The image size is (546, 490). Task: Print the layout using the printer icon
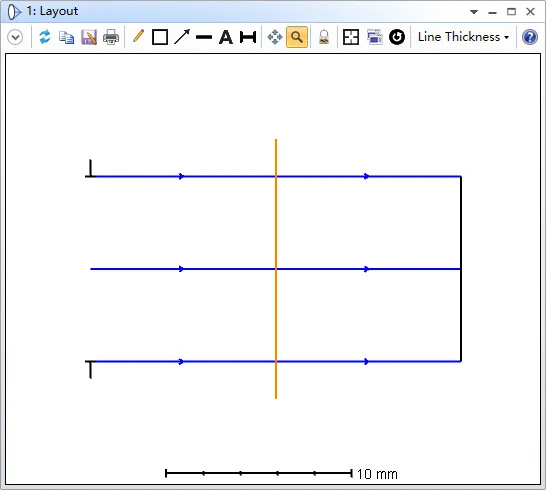pos(111,37)
